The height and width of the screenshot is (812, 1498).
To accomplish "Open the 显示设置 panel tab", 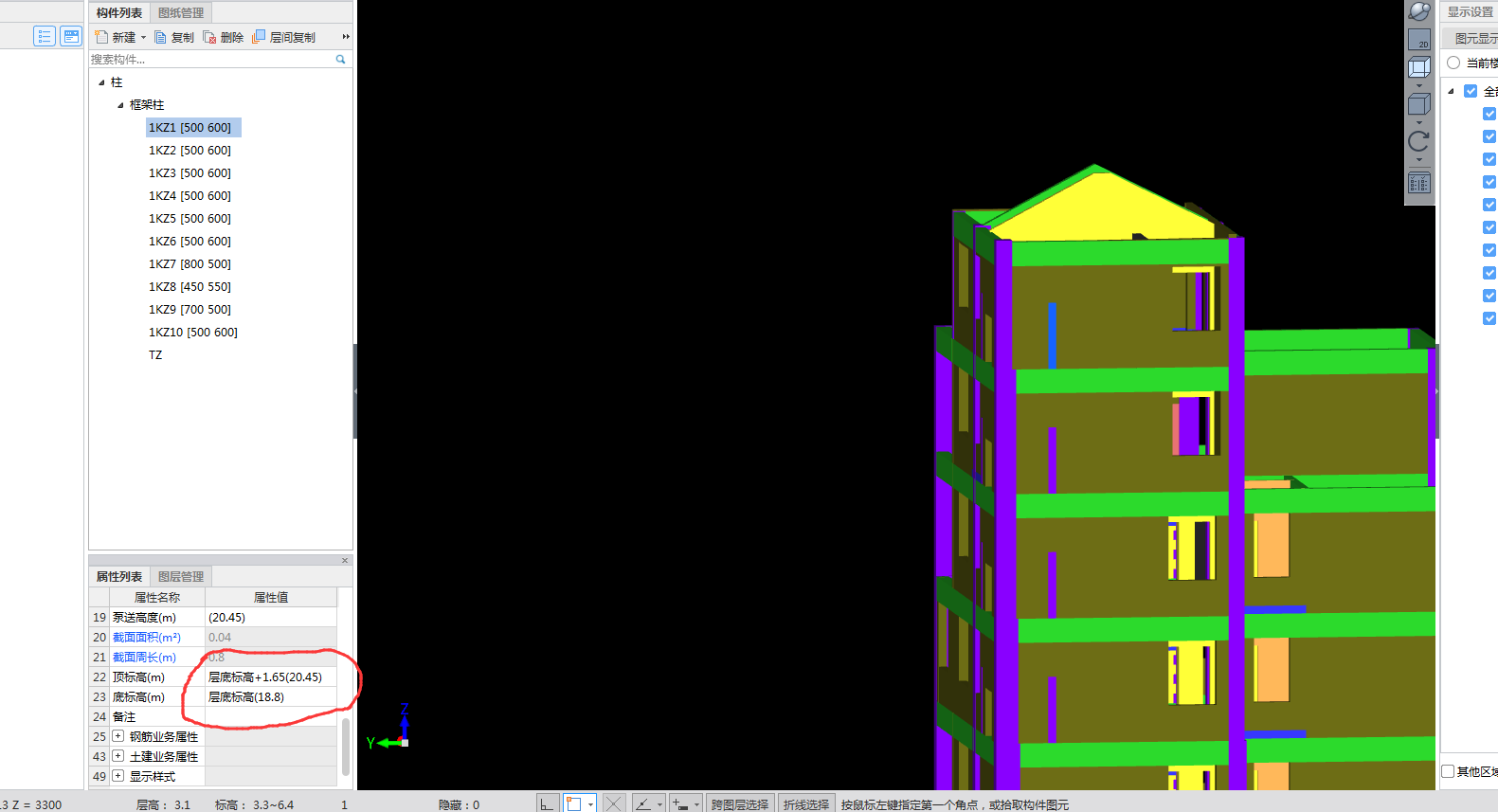I will coord(1470,12).
